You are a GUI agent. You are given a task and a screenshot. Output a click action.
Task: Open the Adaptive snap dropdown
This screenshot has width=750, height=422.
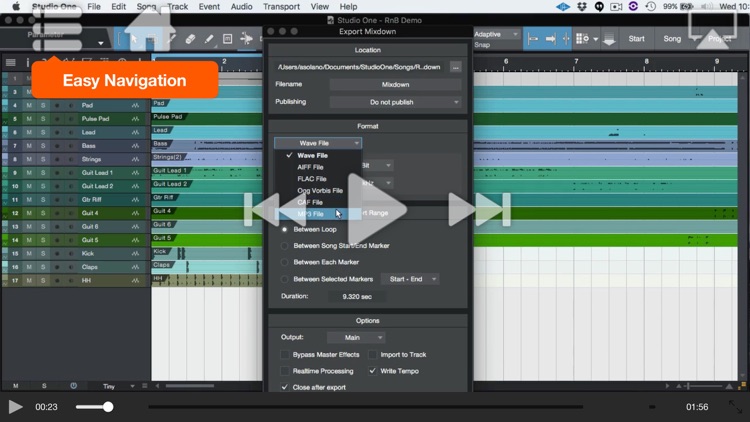(x=496, y=34)
